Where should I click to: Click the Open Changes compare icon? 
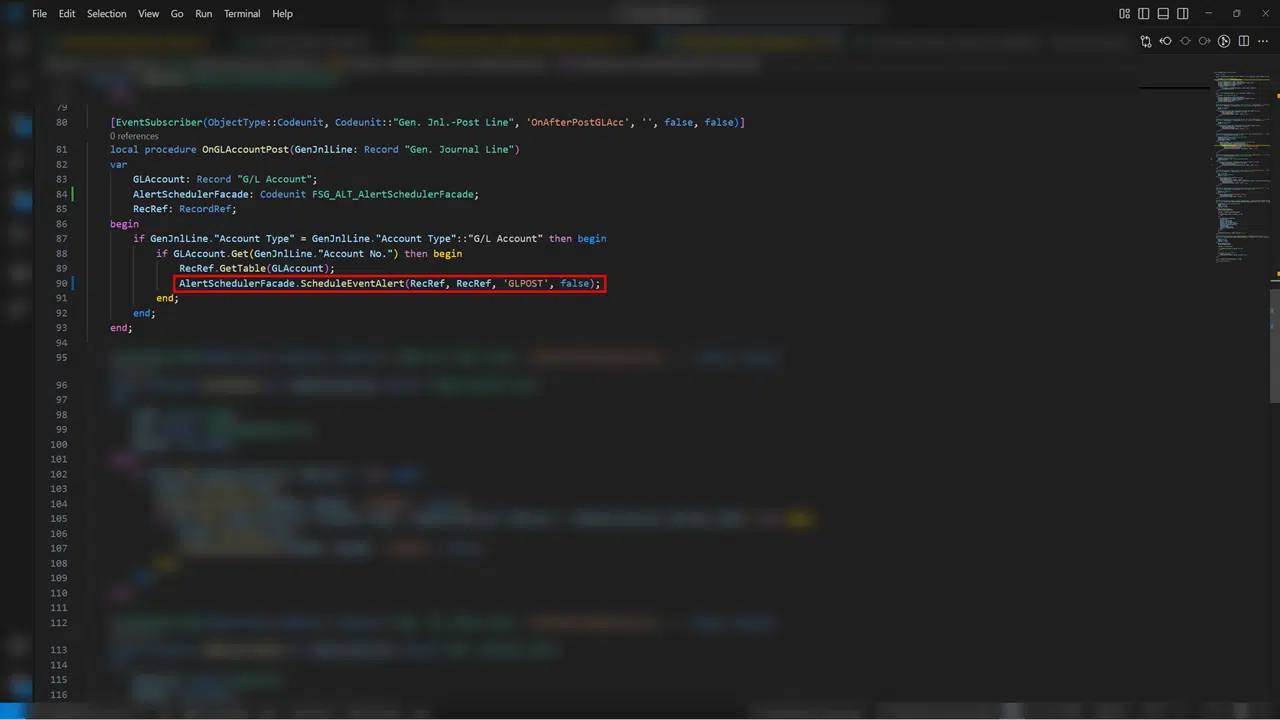click(x=1146, y=41)
